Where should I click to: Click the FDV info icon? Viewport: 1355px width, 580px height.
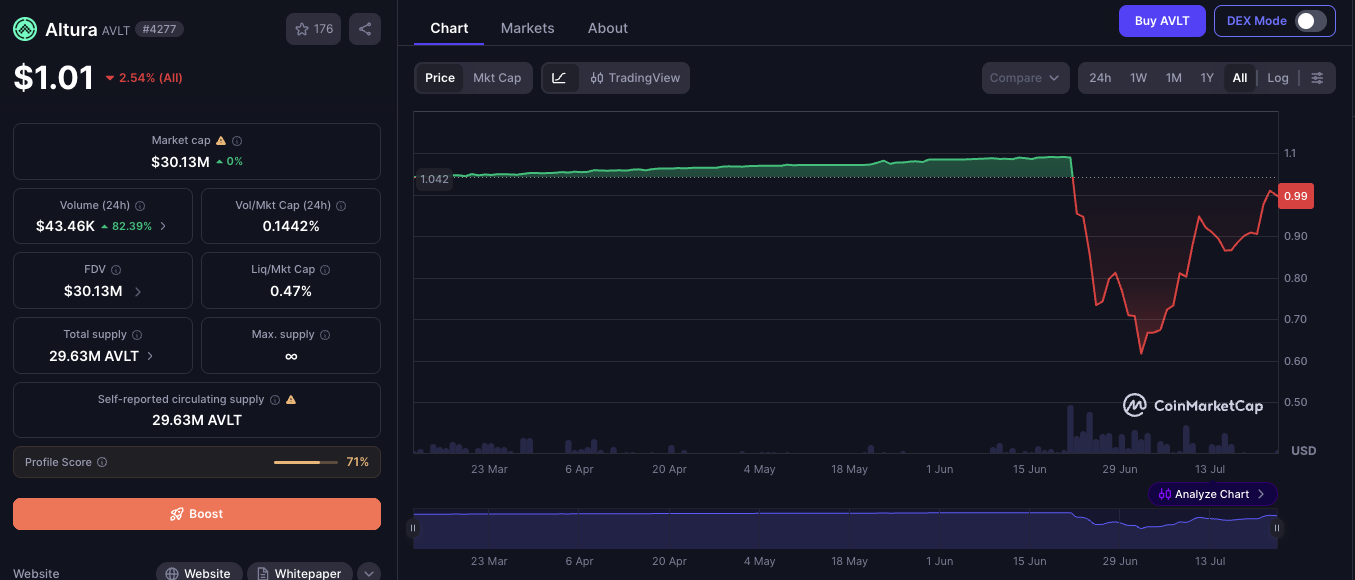[x=116, y=270]
